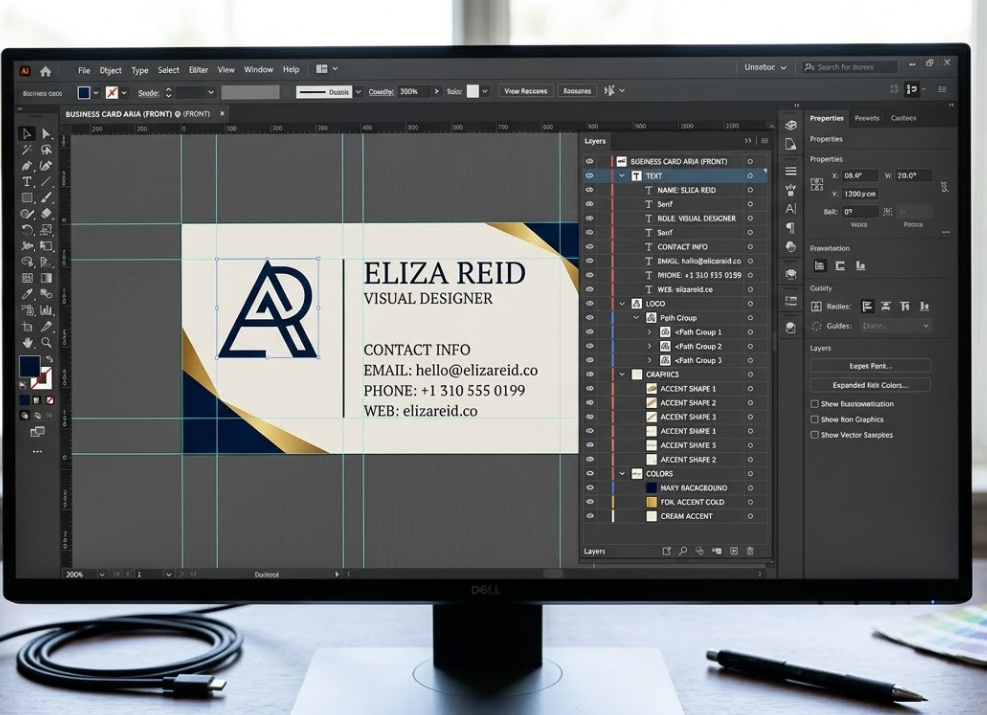Open the Align panel icon on right sidebar
The width and height of the screenshot is (987, 715).
coord(793,171)
